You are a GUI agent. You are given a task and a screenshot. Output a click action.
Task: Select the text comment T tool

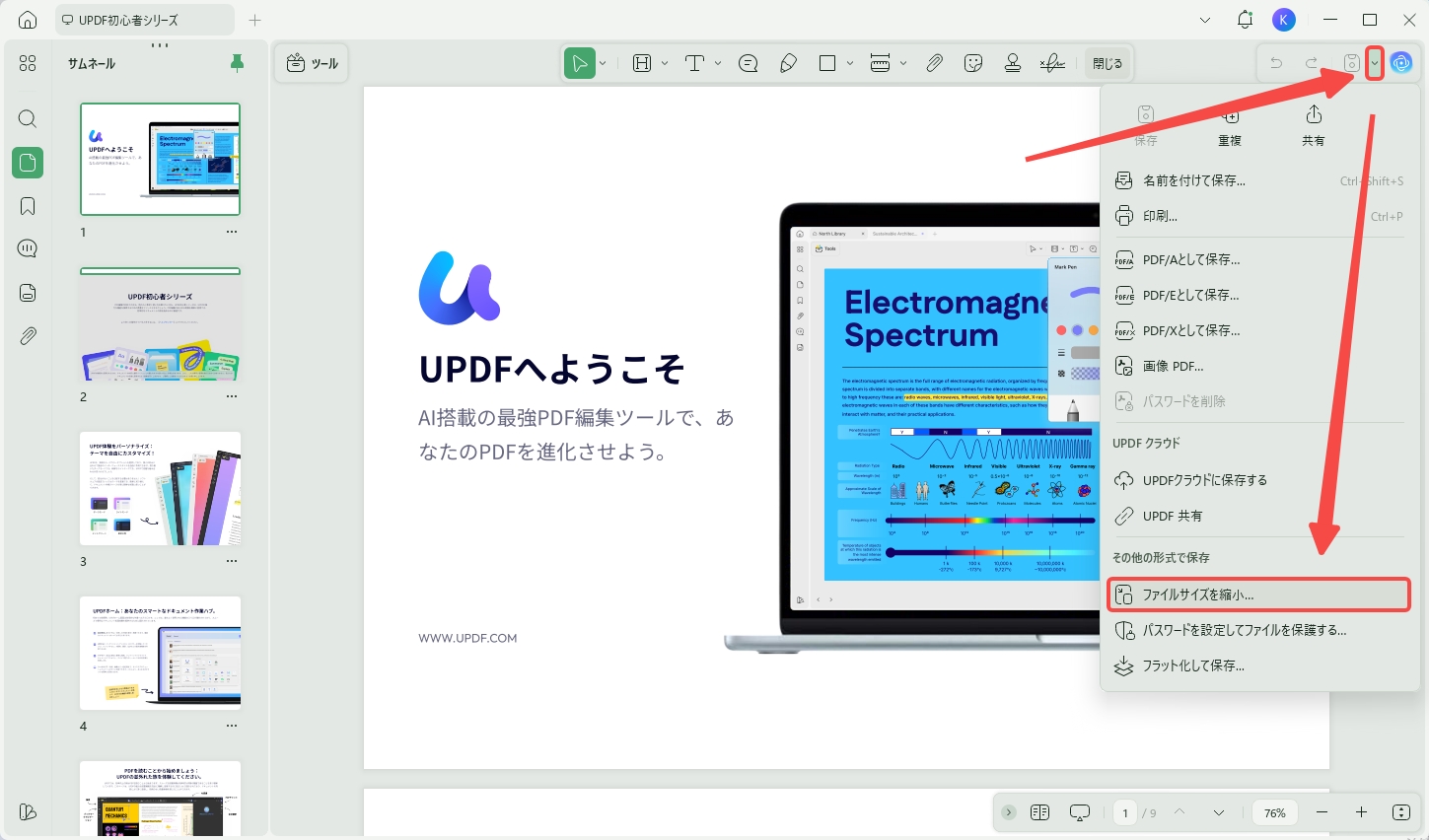(x=695, y=63)
